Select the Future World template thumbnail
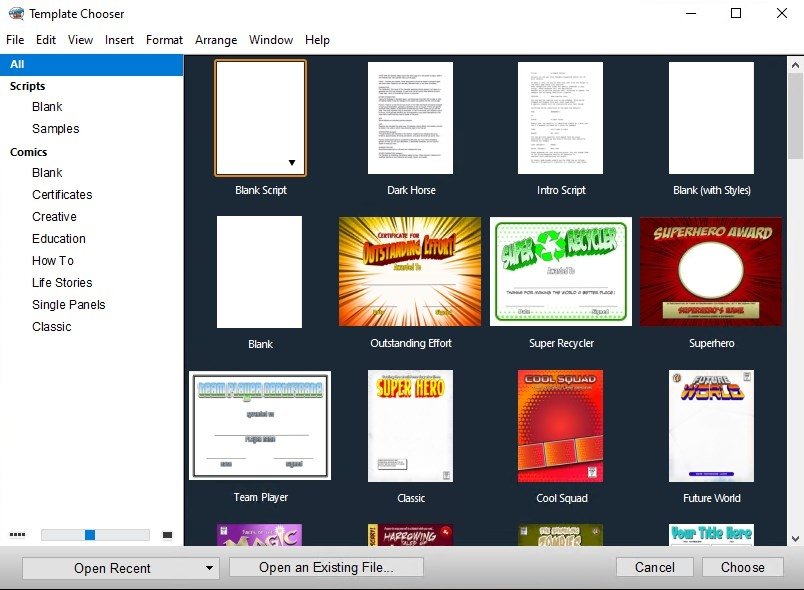The height and width of the screenshot is (590, 804). tap(711, 426)
